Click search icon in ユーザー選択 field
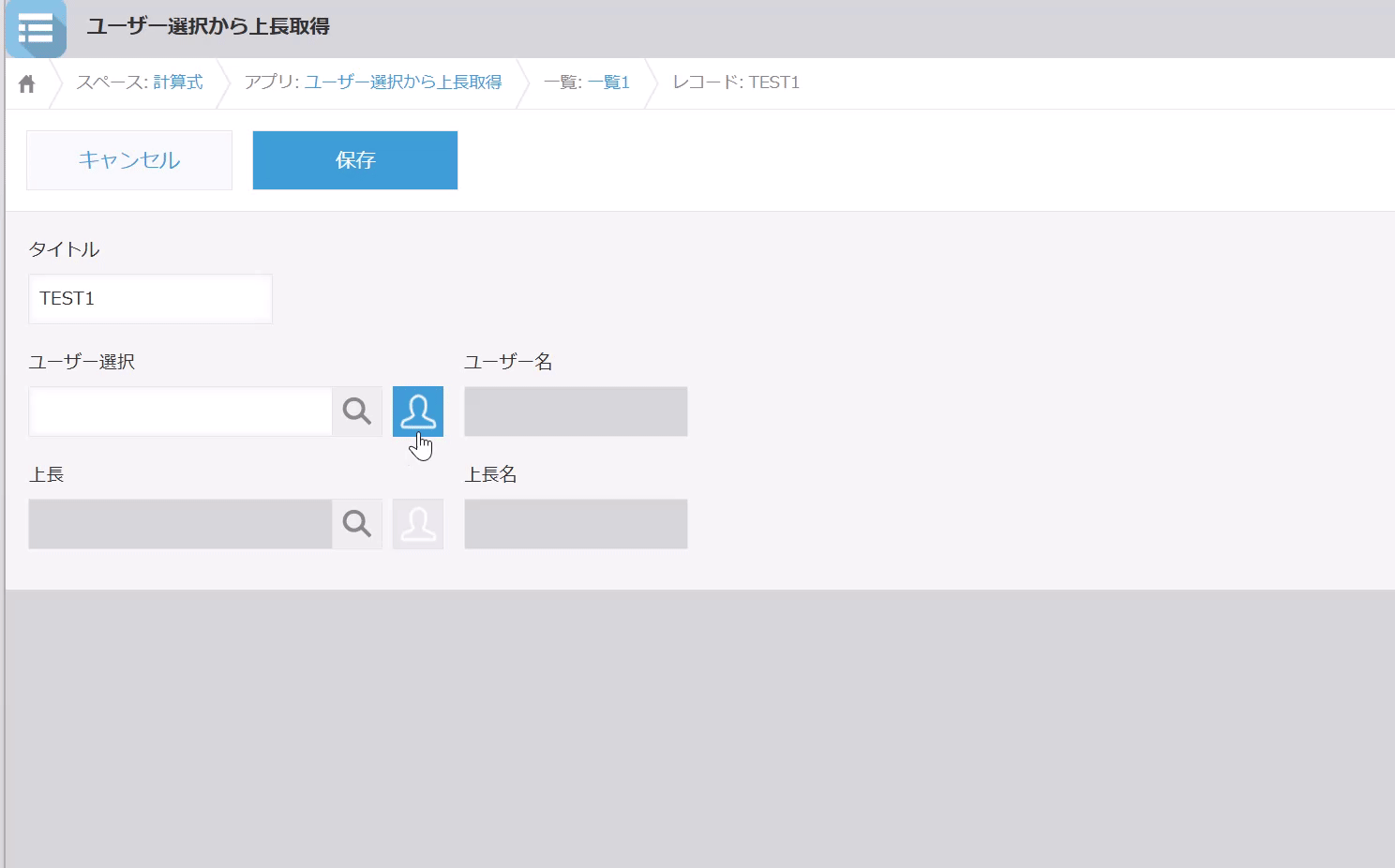This screenshot has width=1395, height=868. click(x=356, y=412)
